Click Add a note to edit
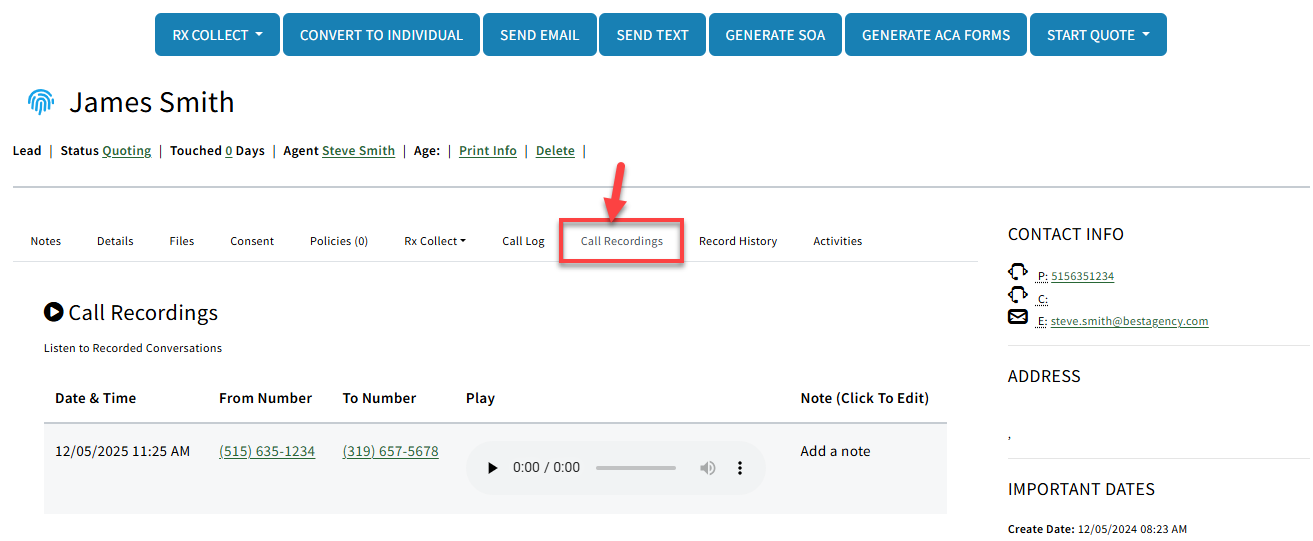 click(x=835, y=451)
